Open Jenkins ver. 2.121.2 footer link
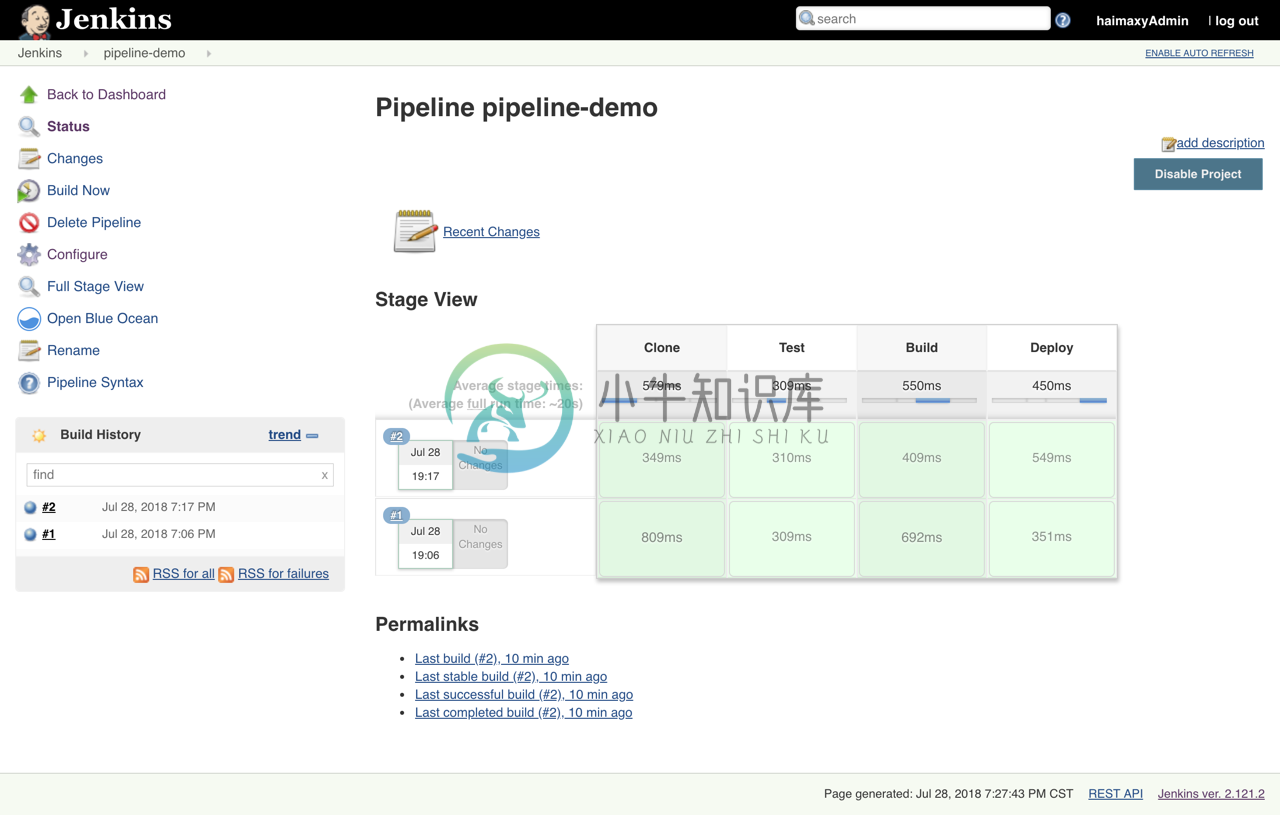The height and width of the screenshot is (815, 1280). [x=1211, y=794]
